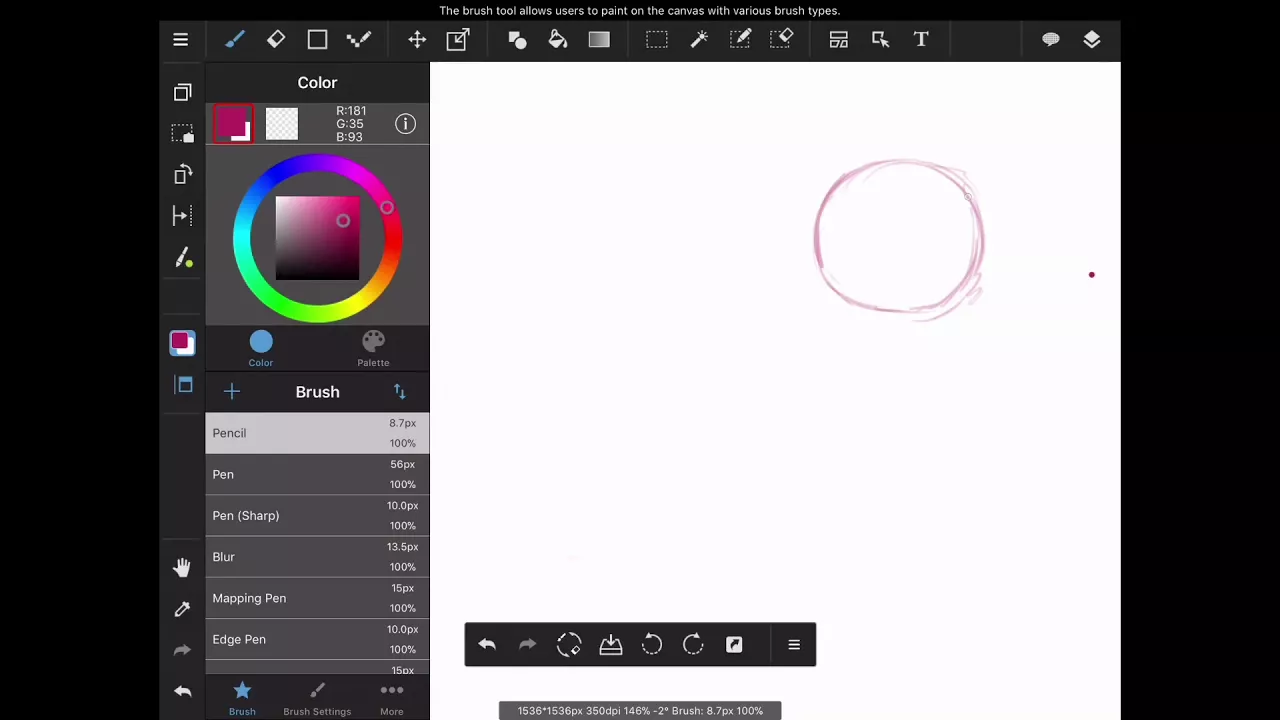Viewport: 1280px width, 720px height.
Task: Add a new brush with plus
Action: [232, 392]
